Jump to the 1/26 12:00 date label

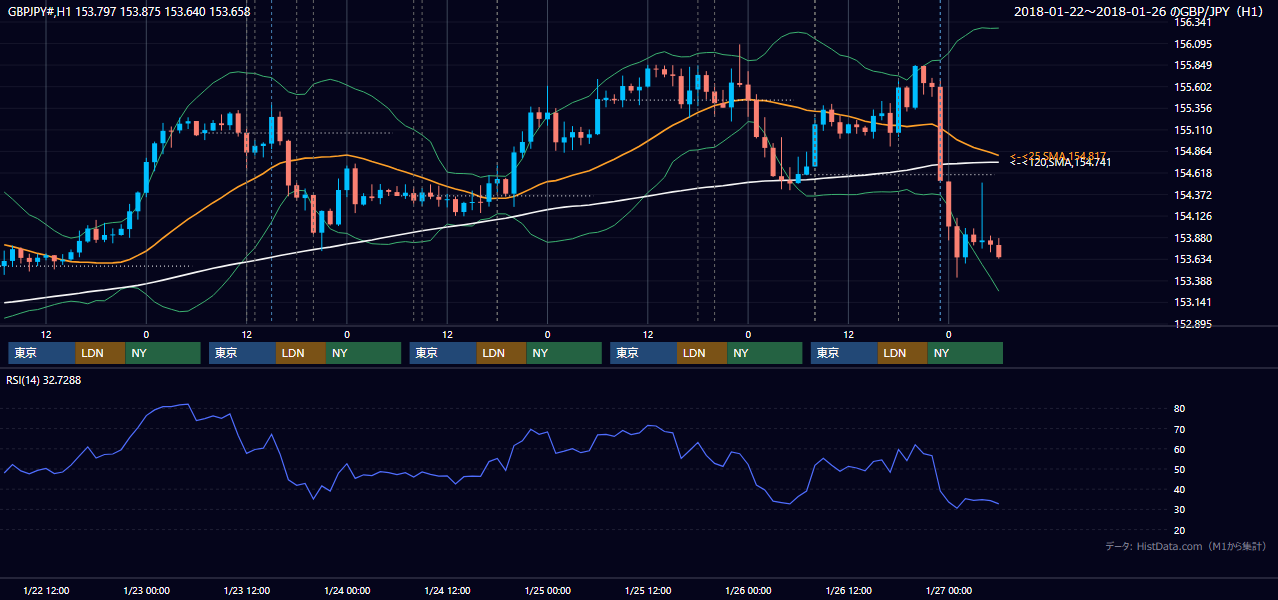(848, 591)
